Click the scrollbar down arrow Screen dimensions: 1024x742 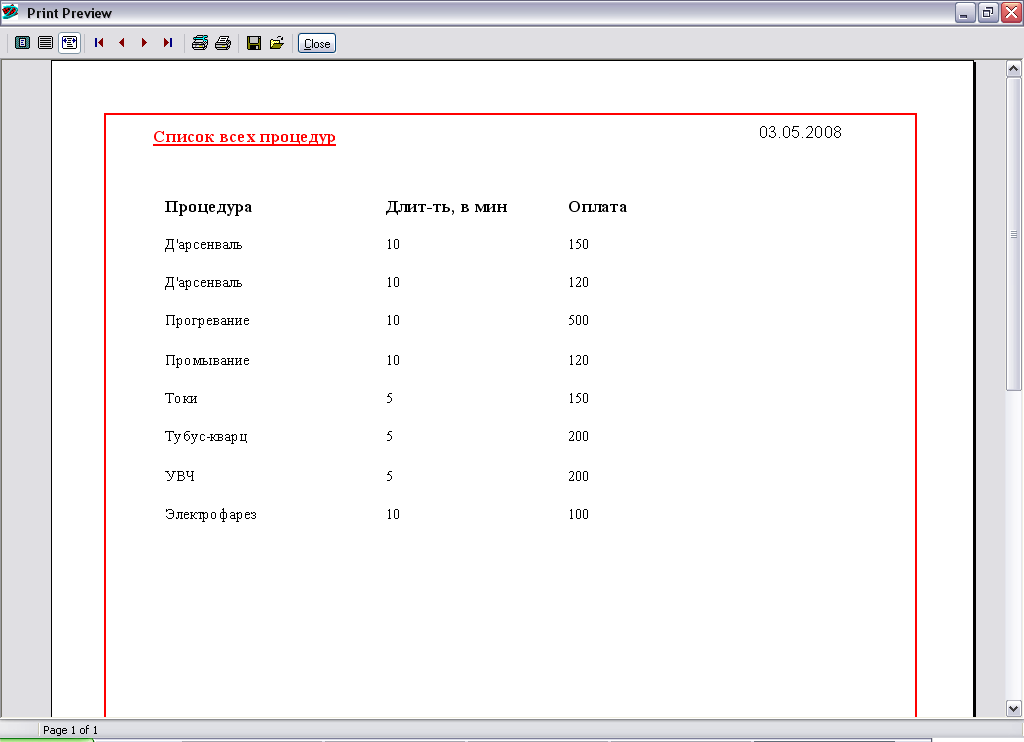1013,708
